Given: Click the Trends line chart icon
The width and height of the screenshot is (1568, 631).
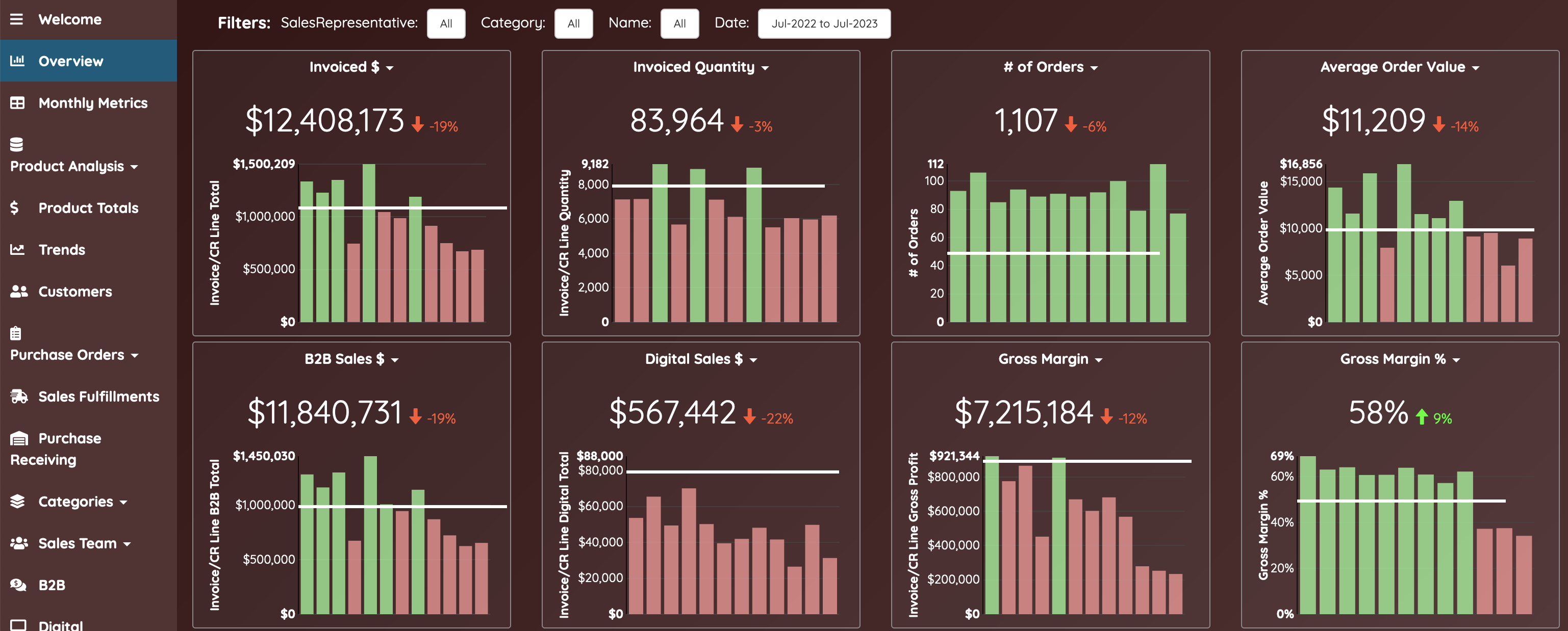Looking at the screenshot, I should point(18,249).
